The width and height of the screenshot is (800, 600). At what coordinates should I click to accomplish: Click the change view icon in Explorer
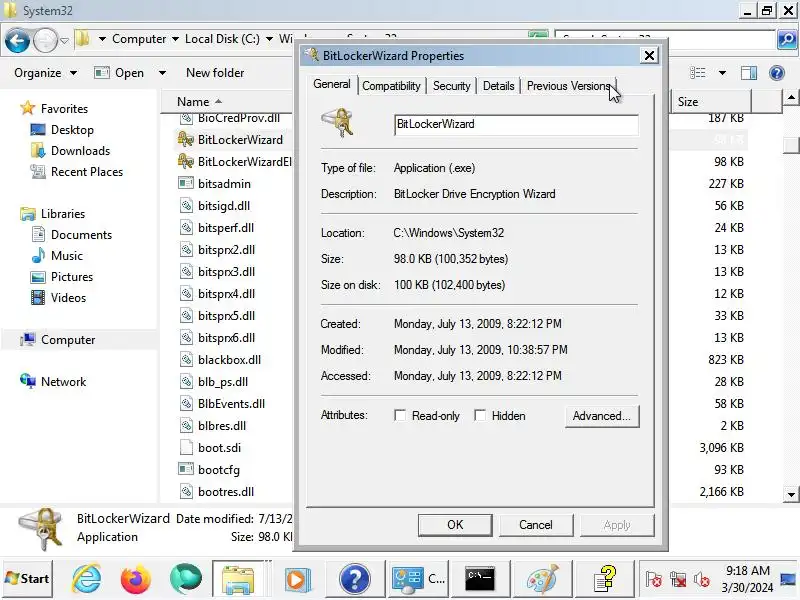[697, 73]
